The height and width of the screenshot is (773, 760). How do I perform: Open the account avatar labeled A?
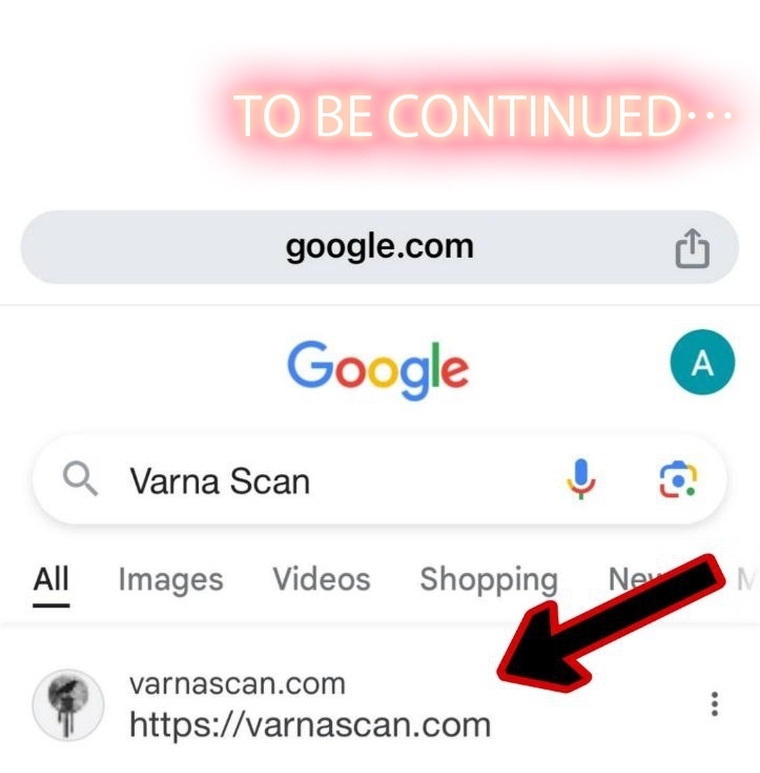tap(702, 362)
